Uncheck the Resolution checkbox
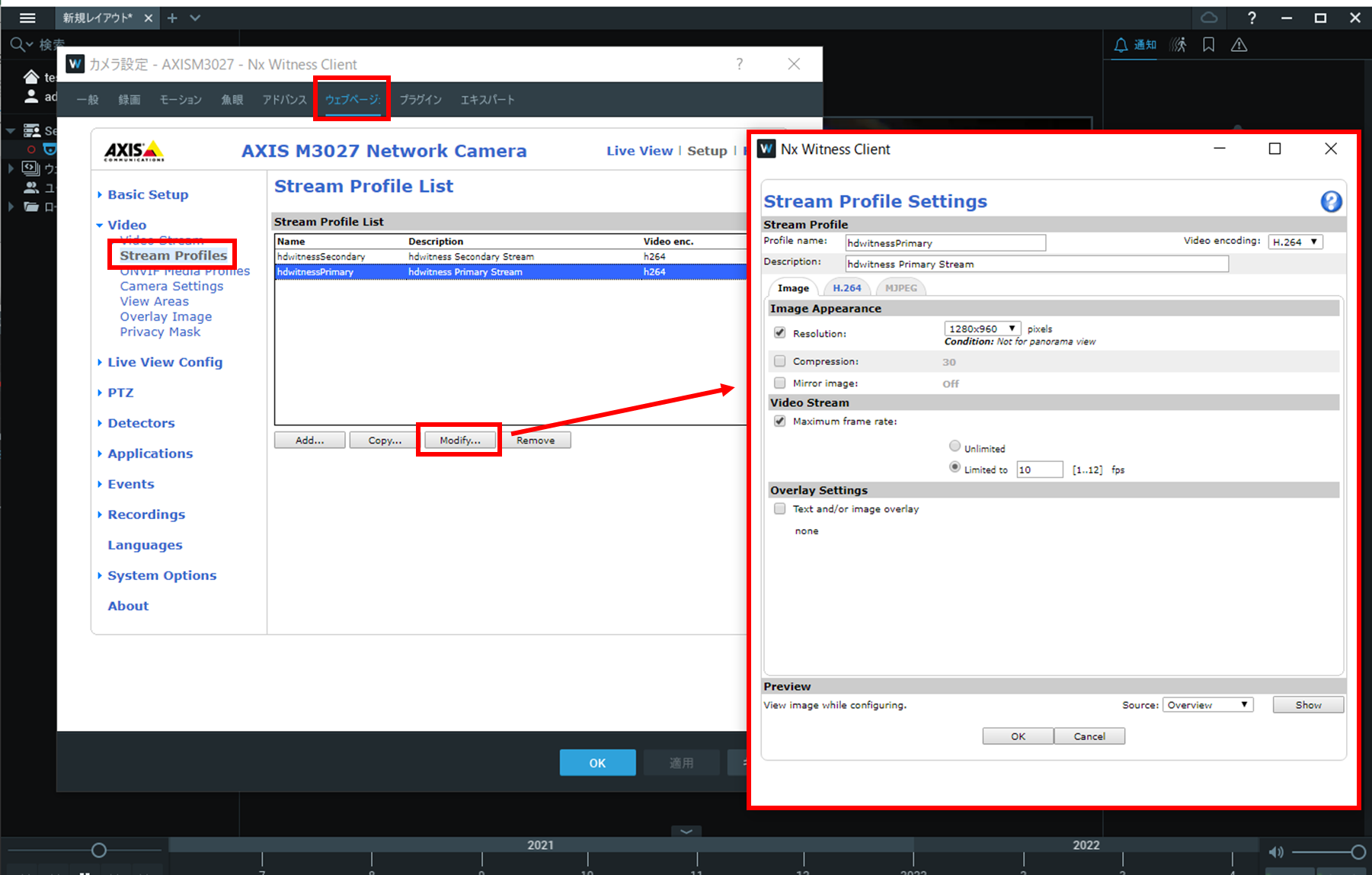 tap(779, 332)
